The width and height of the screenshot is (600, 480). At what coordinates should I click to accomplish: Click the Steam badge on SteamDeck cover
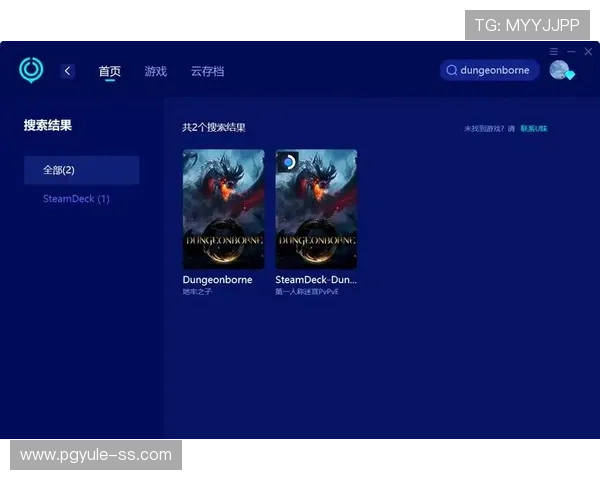(288, 161)
